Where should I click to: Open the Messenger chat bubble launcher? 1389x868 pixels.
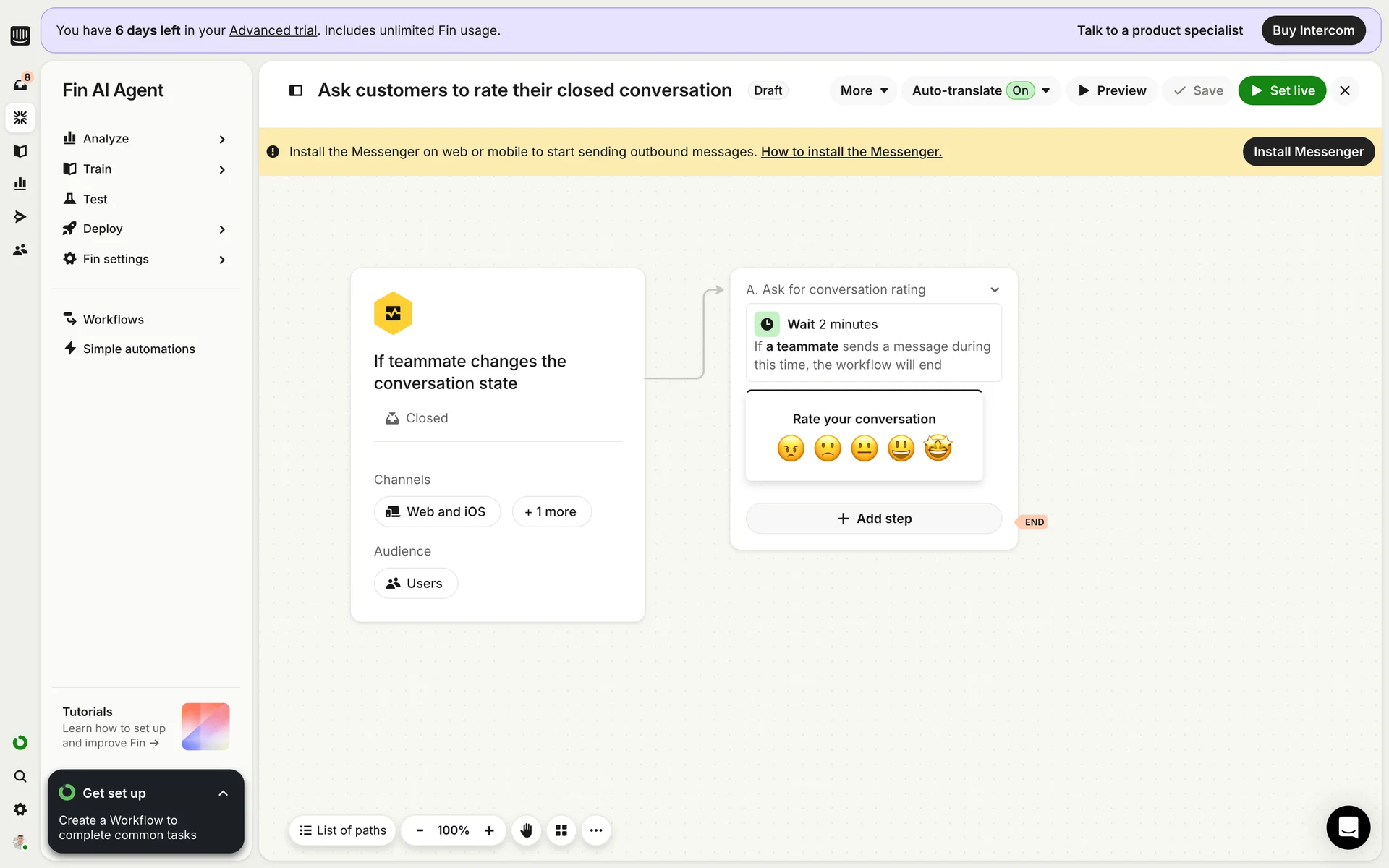tap(1348, 827)
